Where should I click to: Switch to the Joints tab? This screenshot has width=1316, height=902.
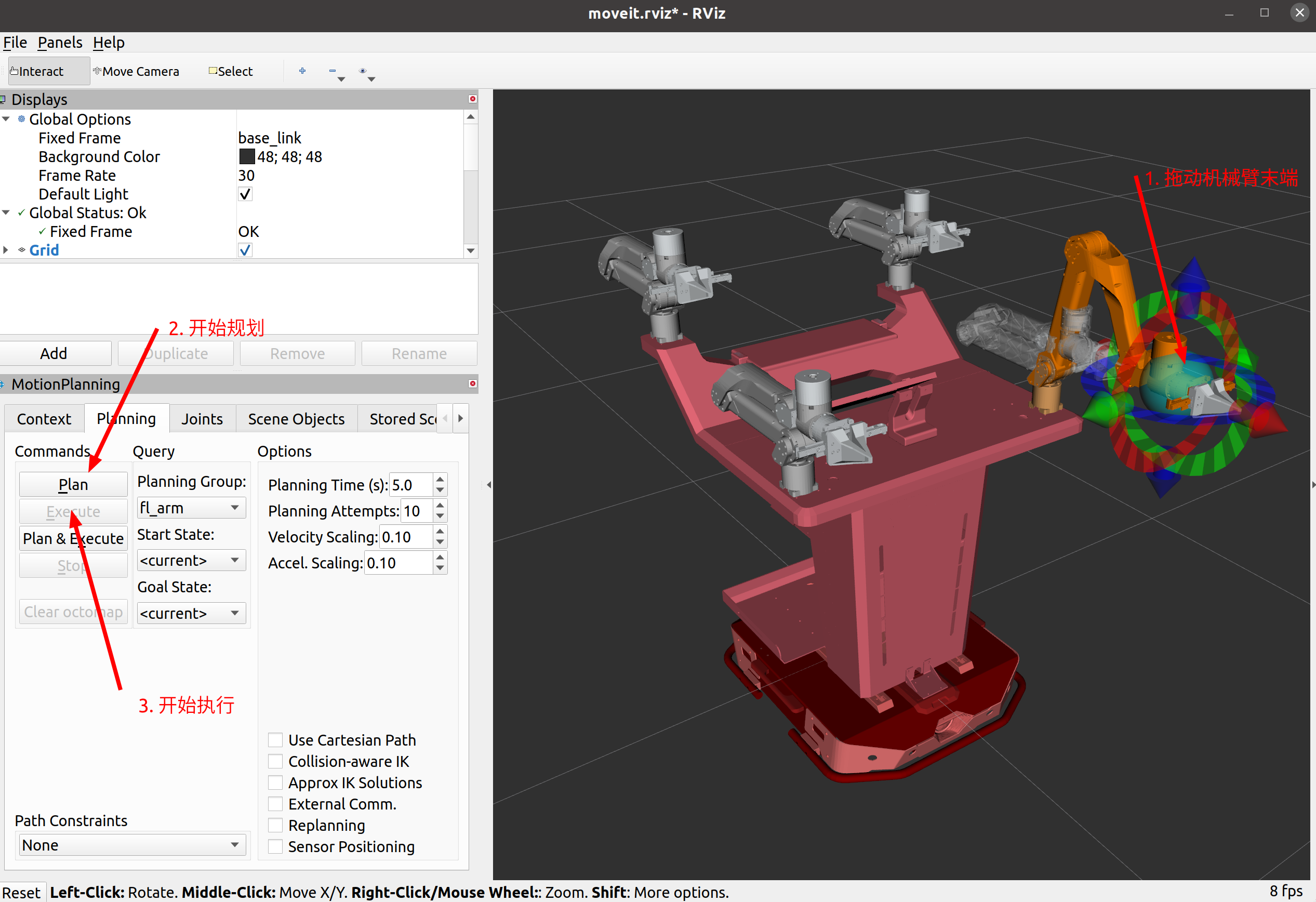(x=202, y=419)
